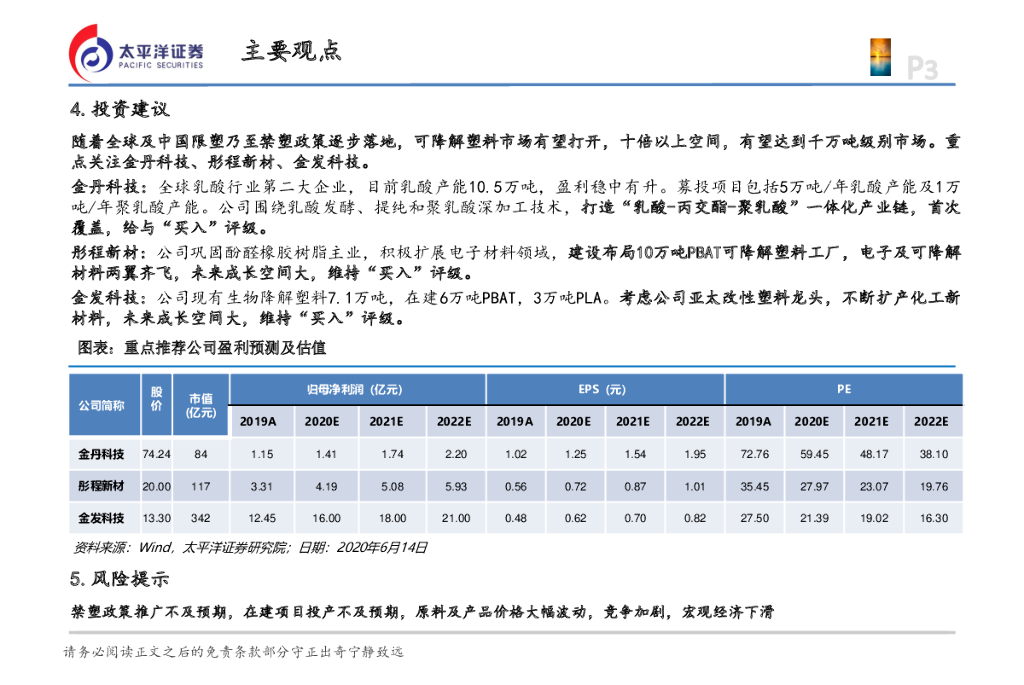This screenshot has width=1024, height=685.
Task: Click the PE cell '35.45'
Action: pos(754,486)
